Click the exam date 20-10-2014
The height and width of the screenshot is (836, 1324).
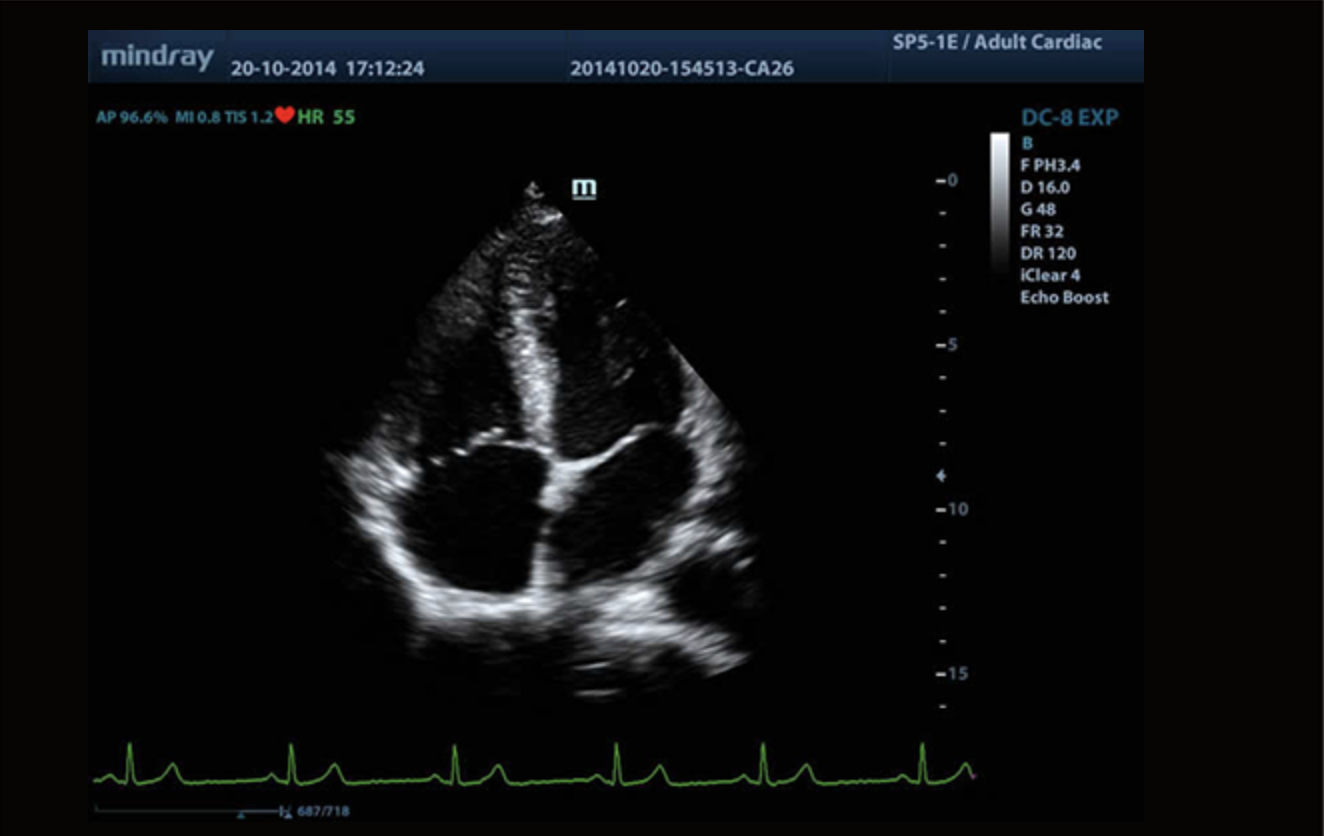pyautogui.click(x=284, y=69)
